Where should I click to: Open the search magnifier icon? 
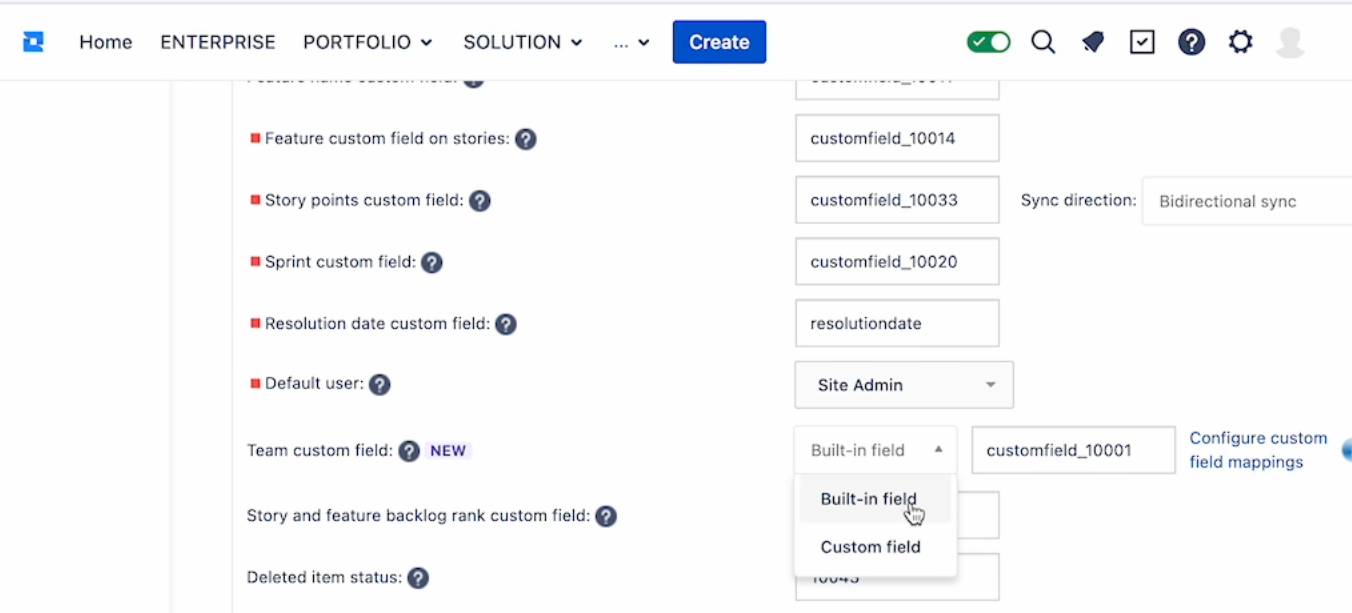(1043, 42)
